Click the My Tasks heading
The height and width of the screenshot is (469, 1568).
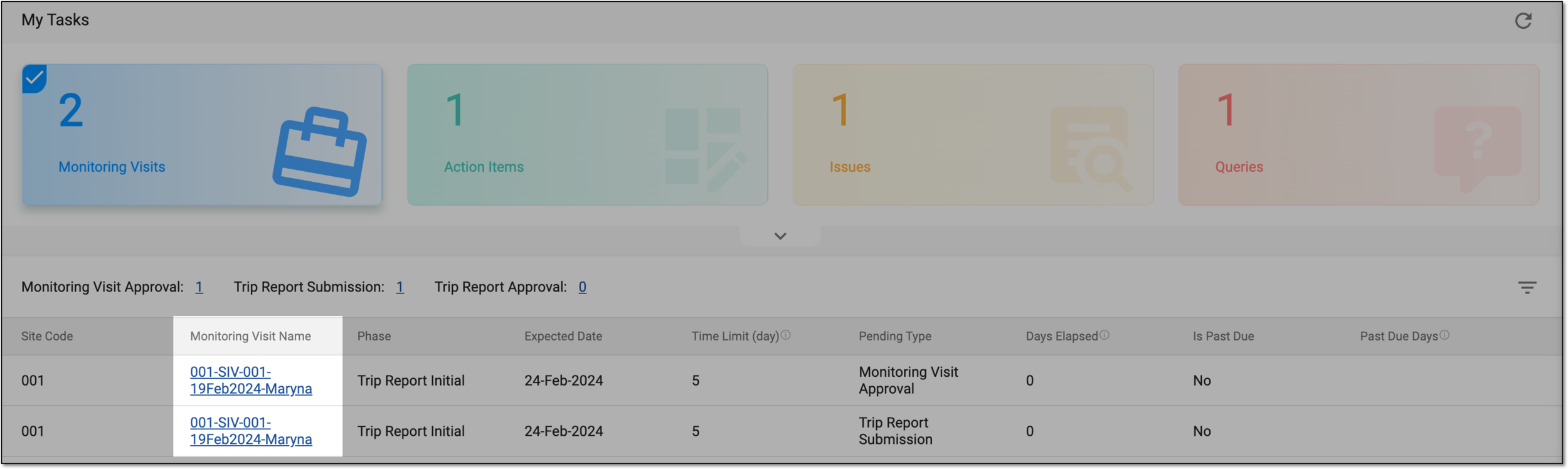coord(55,20)
